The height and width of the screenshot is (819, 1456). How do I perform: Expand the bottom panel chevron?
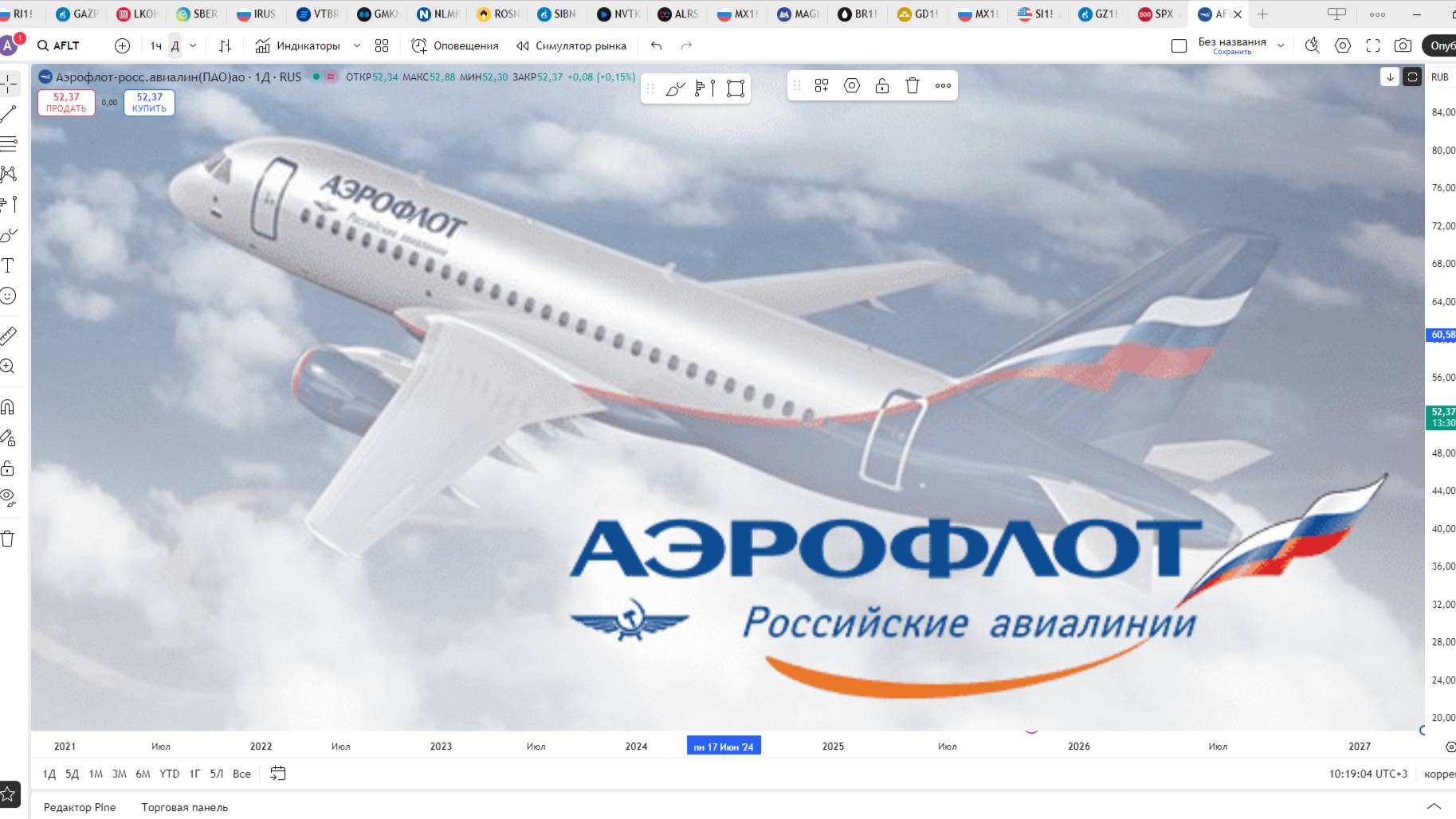[1434, 806]
